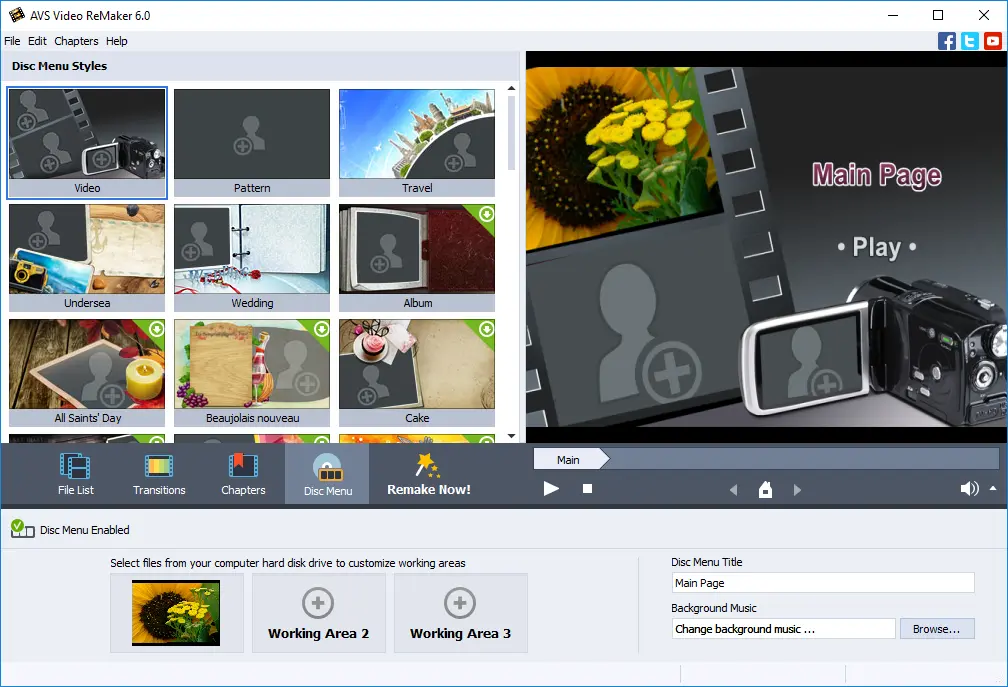Play the disc menu preview
Viewport: 1008px width, 687px height.
[x=551, y=489]
